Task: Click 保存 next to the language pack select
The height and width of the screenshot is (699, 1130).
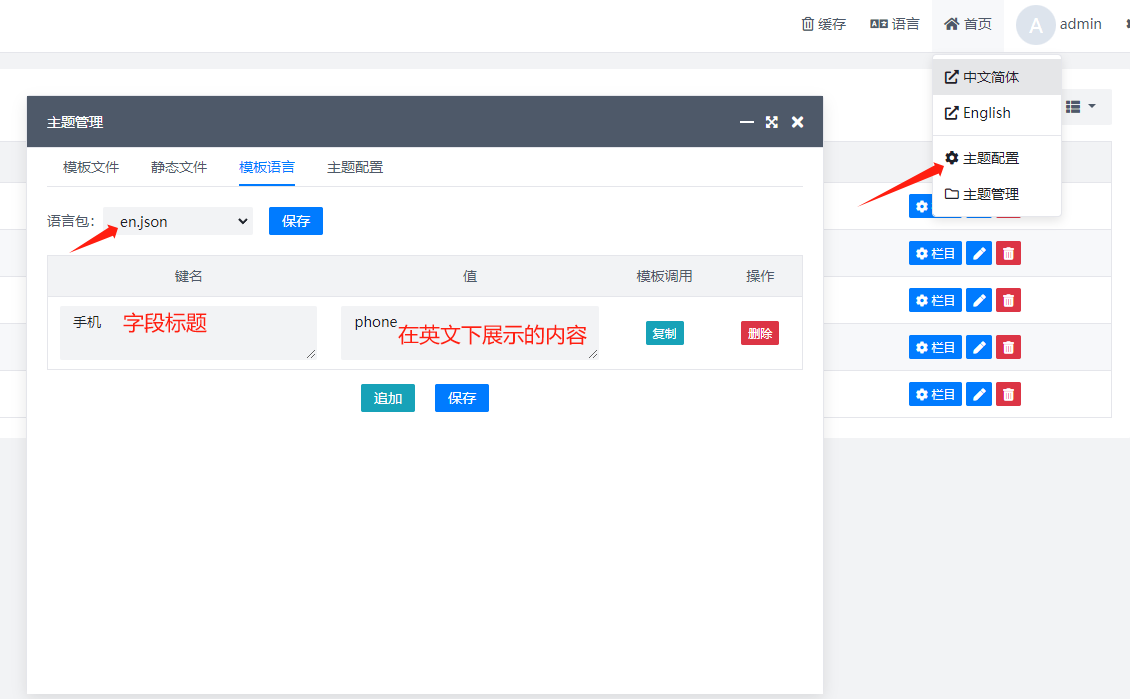Action: click(295, 221)
